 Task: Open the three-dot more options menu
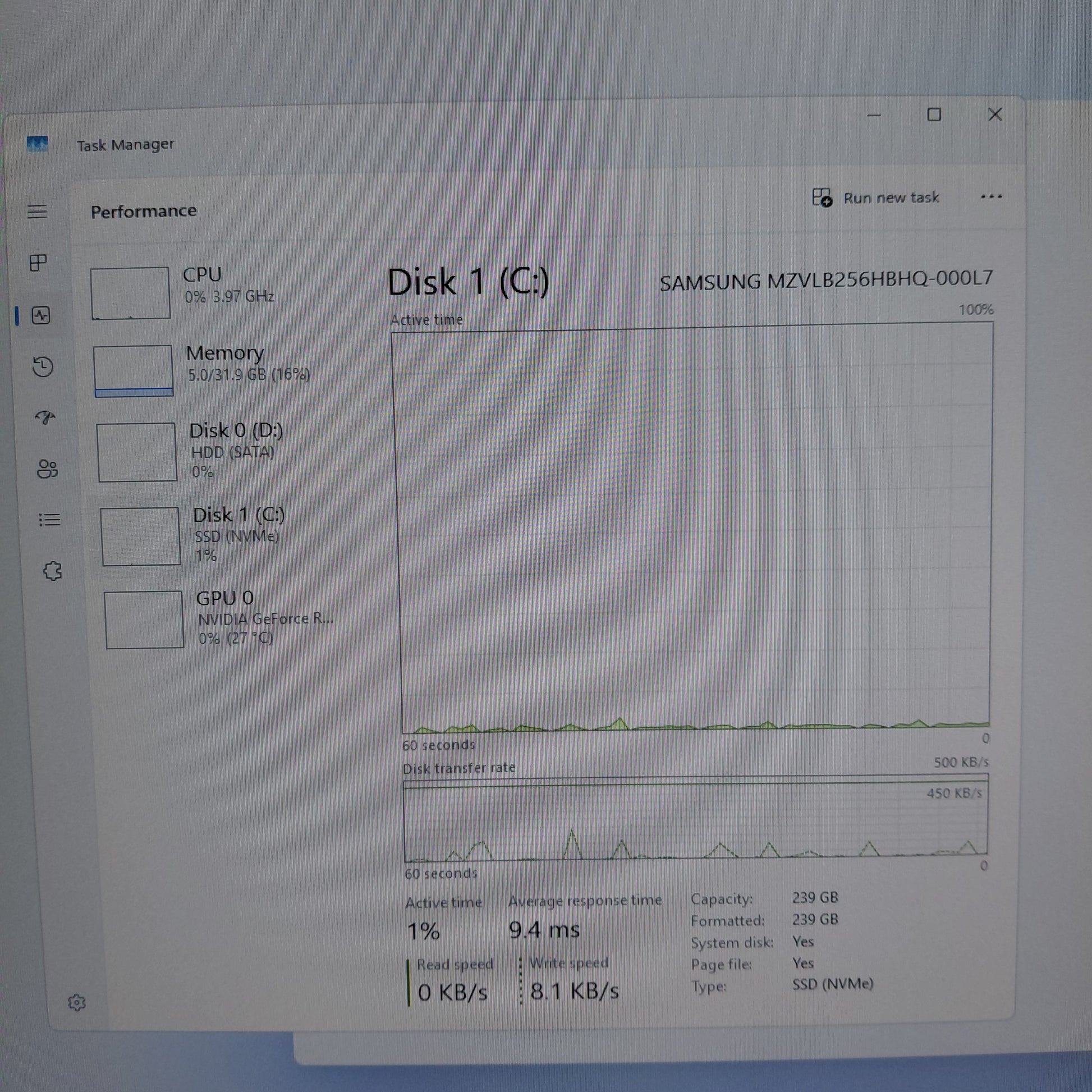coord(991,197)
